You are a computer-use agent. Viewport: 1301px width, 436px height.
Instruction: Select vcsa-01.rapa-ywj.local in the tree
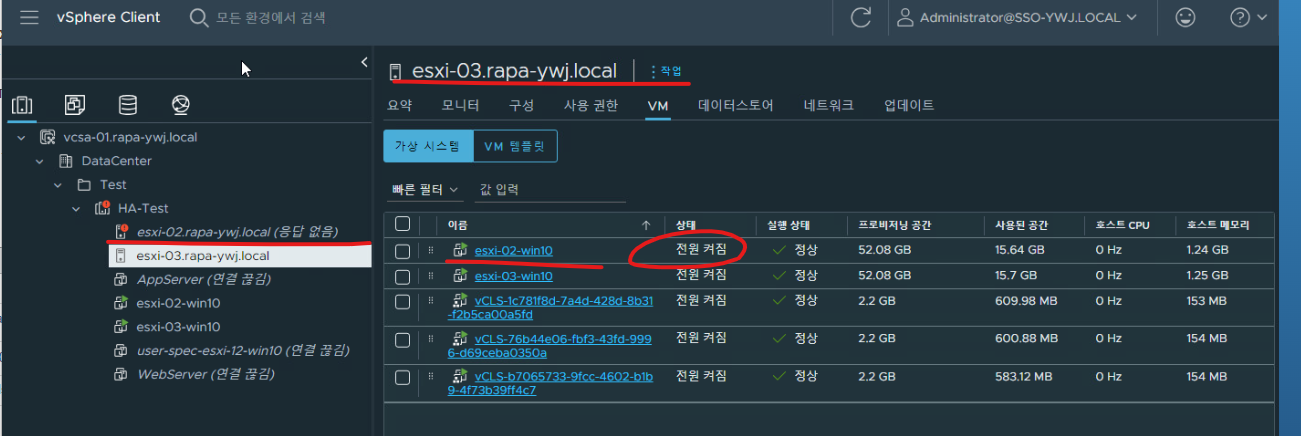pyautogui.click(x=129, y=137)
